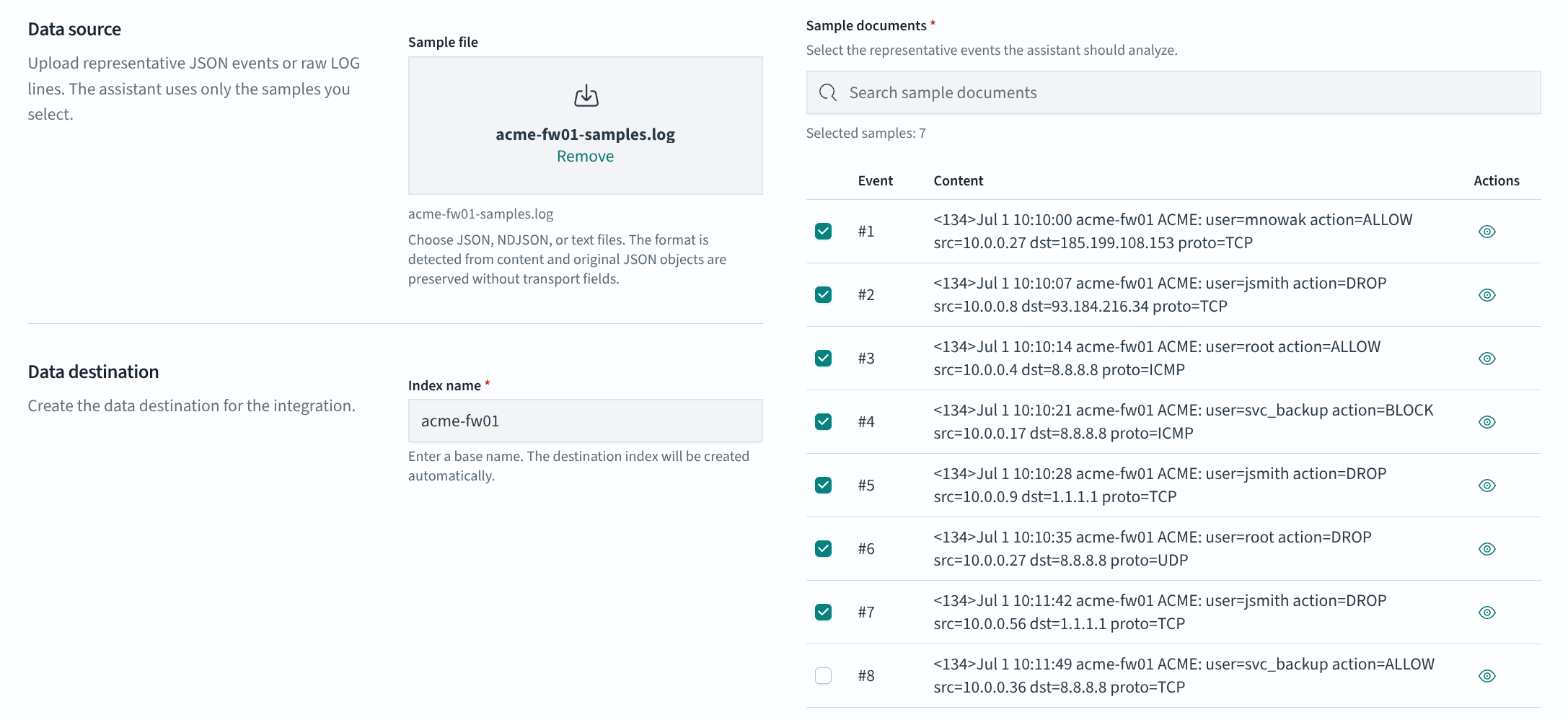Select content of event with proto=UDP
Viewport: 1568px width, 720px height.
tap(1152, 549)
